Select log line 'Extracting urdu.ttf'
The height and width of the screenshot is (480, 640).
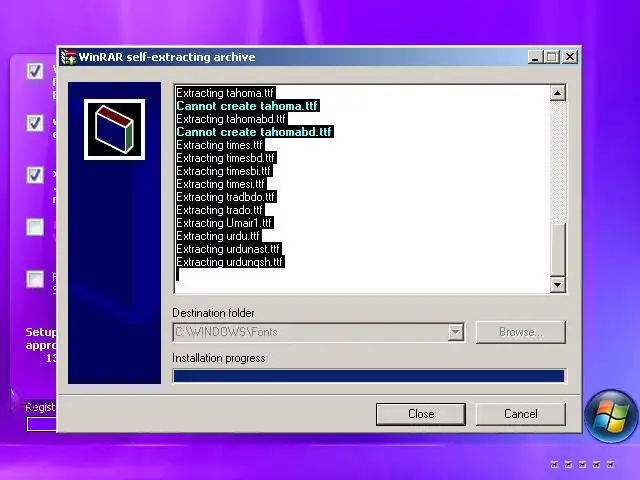(218, 236)
